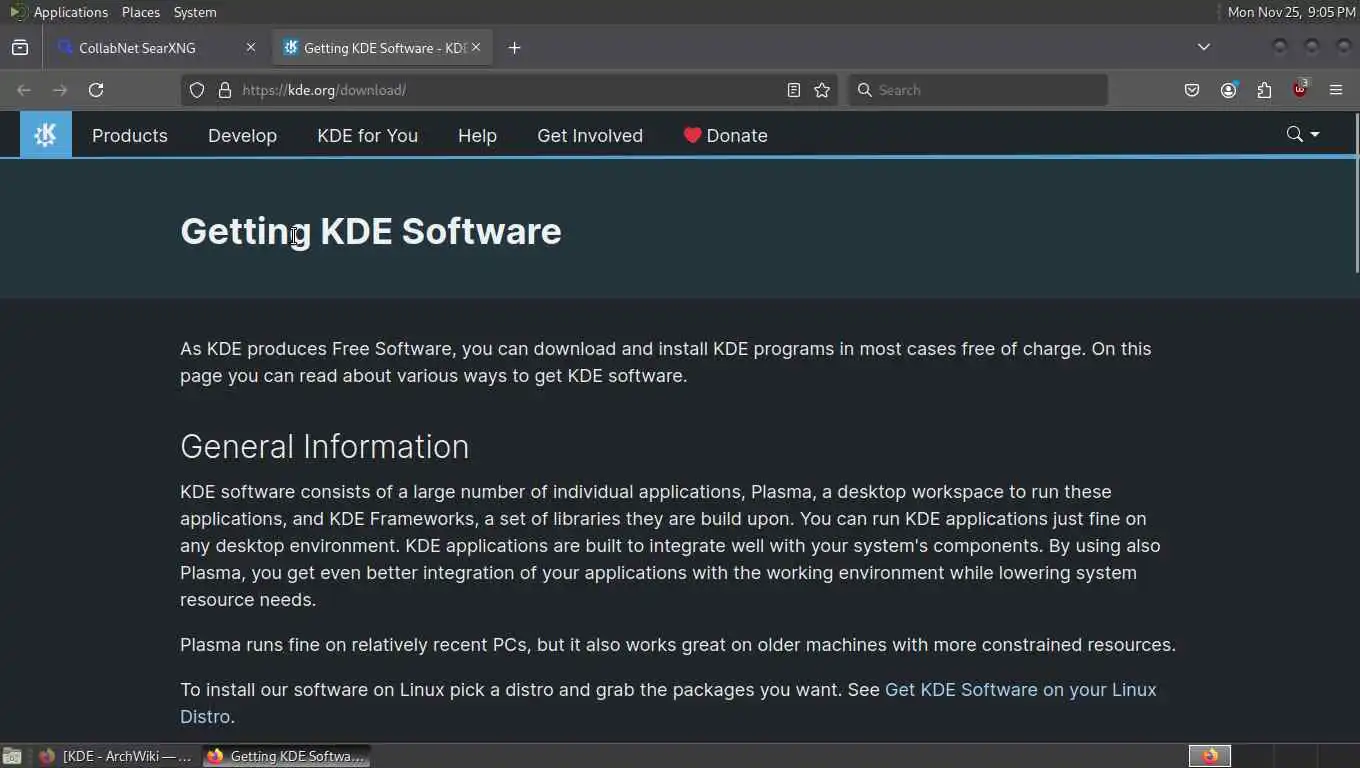
Task: Expand the KDE search dropdown arrow
Action: point(1314,134)
